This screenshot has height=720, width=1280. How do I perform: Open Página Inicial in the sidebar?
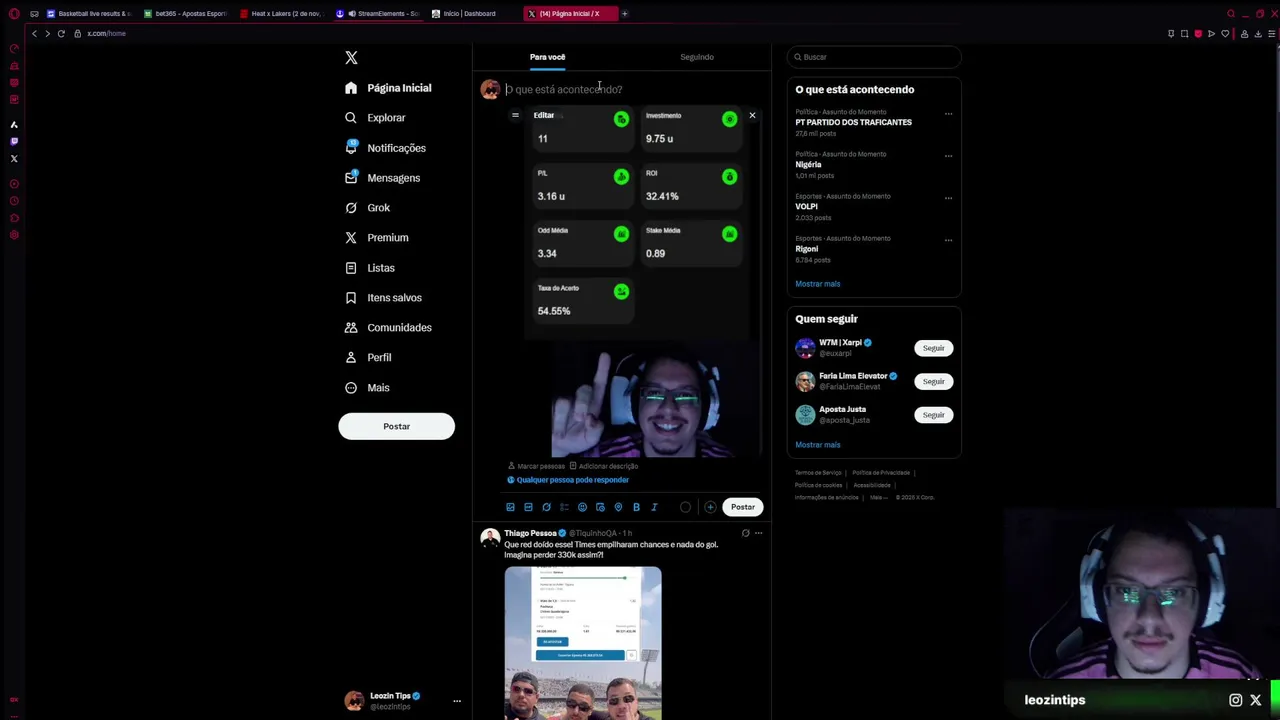pos(388,88)
